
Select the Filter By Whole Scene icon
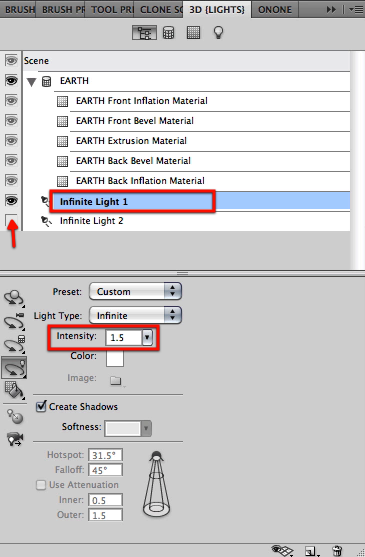(x=145, y=33)
